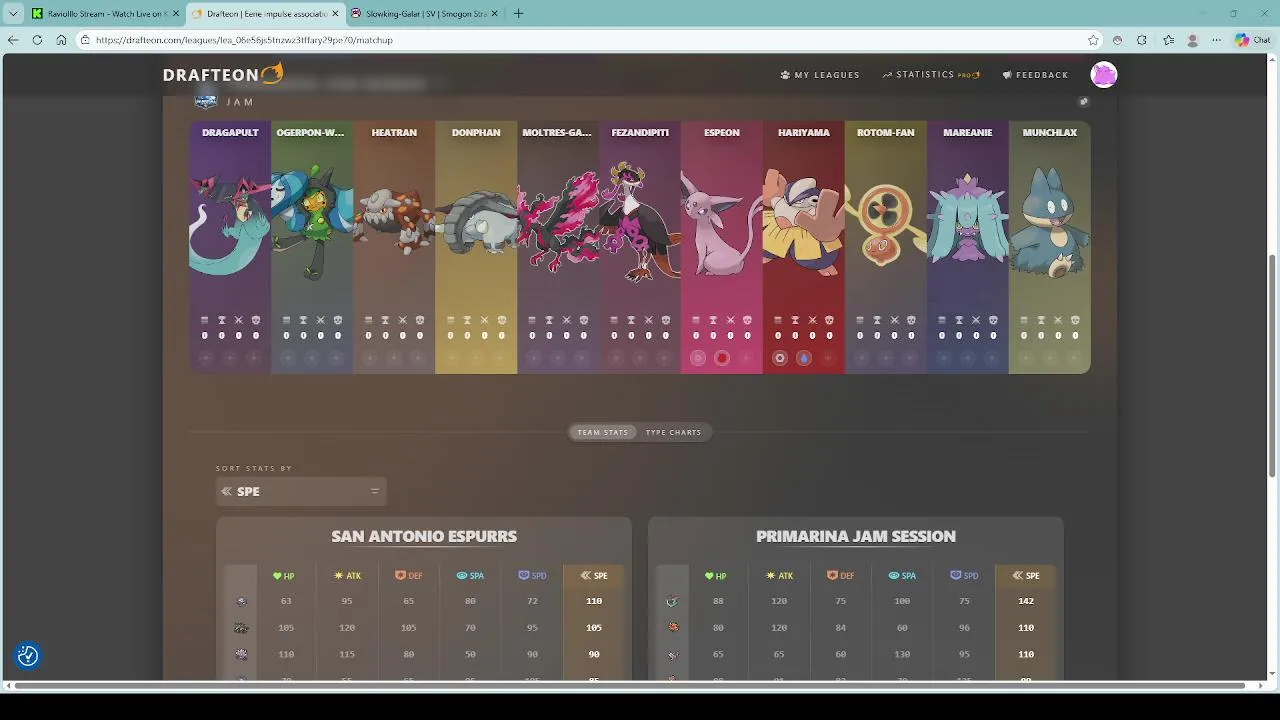Click the San Antonio Espurrs team title
Image resolution: width=1280 pixels, height=720 pixels.
[x=424, y=536]
